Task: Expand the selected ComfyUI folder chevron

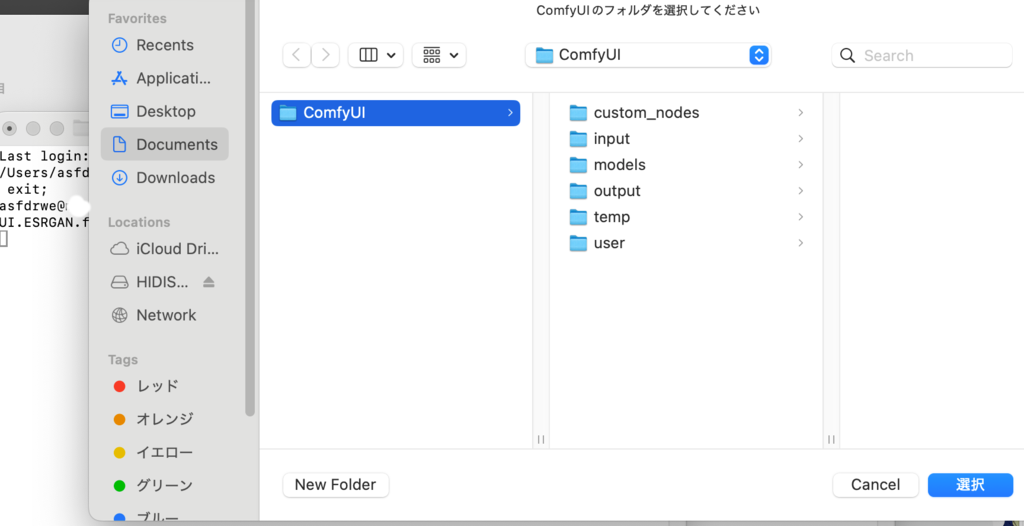Action: 510,113
